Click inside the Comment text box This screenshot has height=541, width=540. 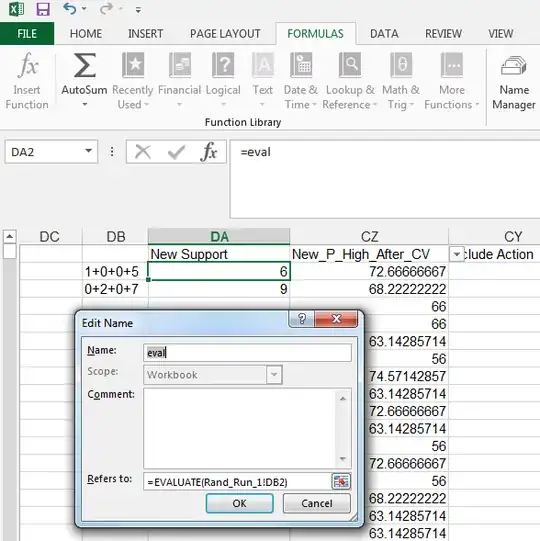pos(240,428)
